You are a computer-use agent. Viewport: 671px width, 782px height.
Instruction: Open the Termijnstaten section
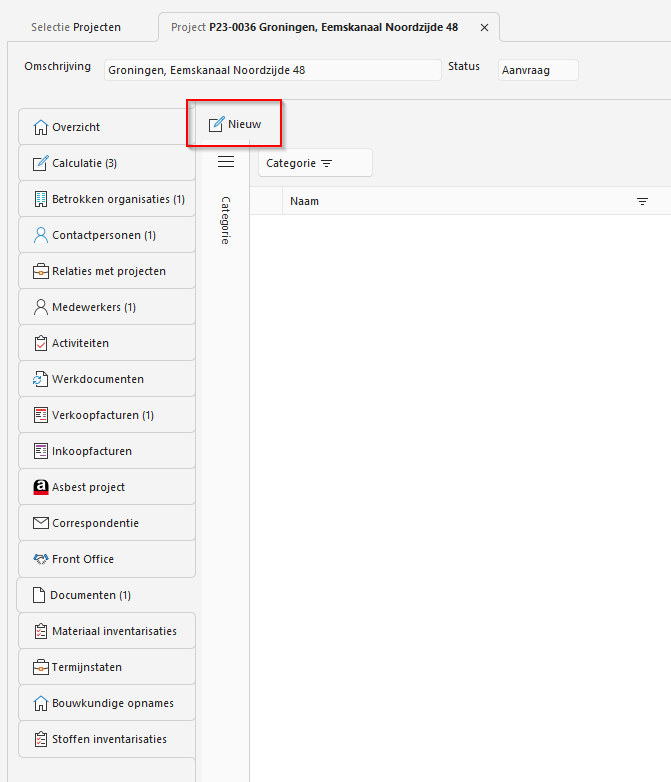[107, 667]
